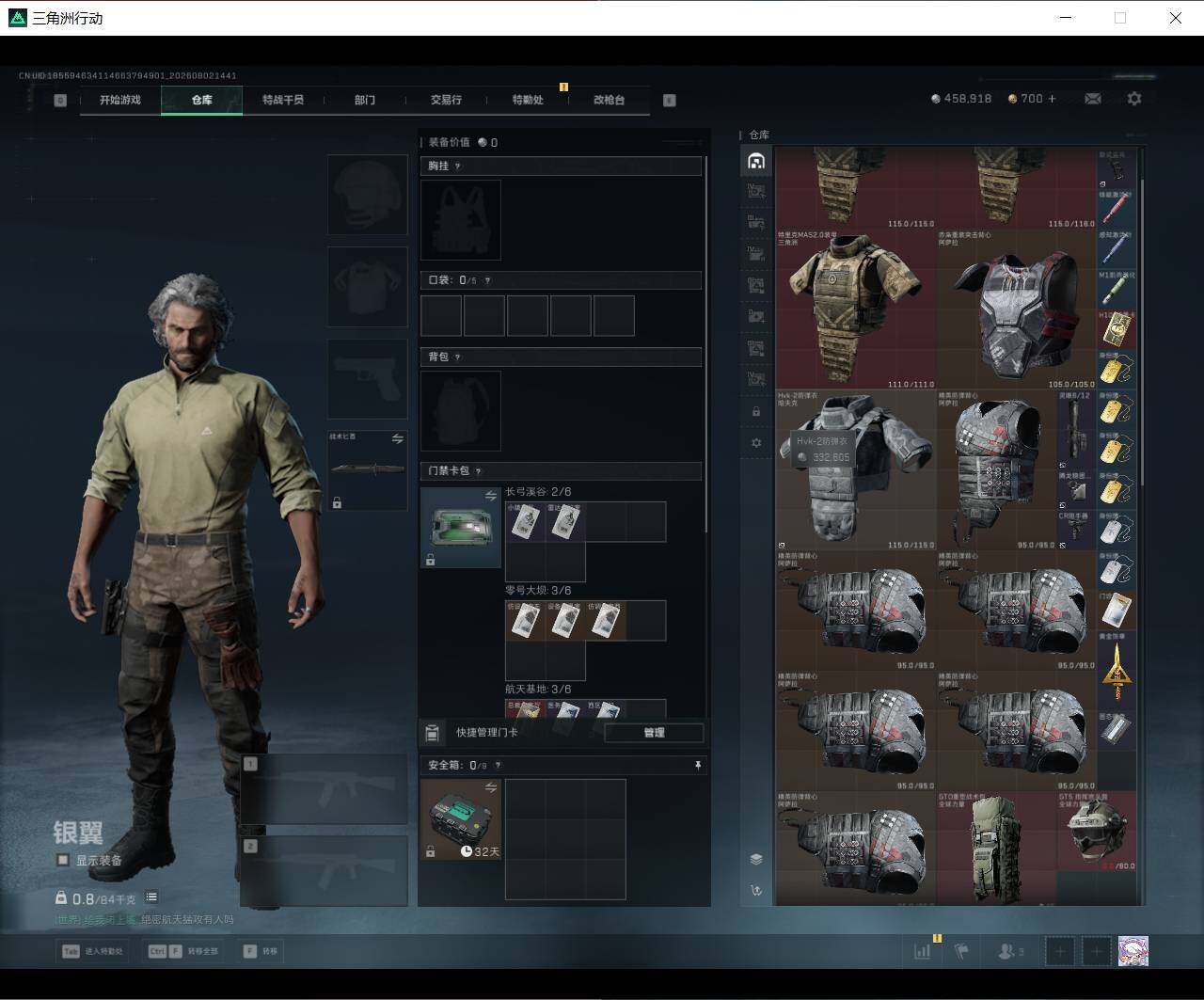The height and width of the screenshot is (1000, 1204).
Task: Select empty primary weapon slot 1
Action: [x=324, y=789]
